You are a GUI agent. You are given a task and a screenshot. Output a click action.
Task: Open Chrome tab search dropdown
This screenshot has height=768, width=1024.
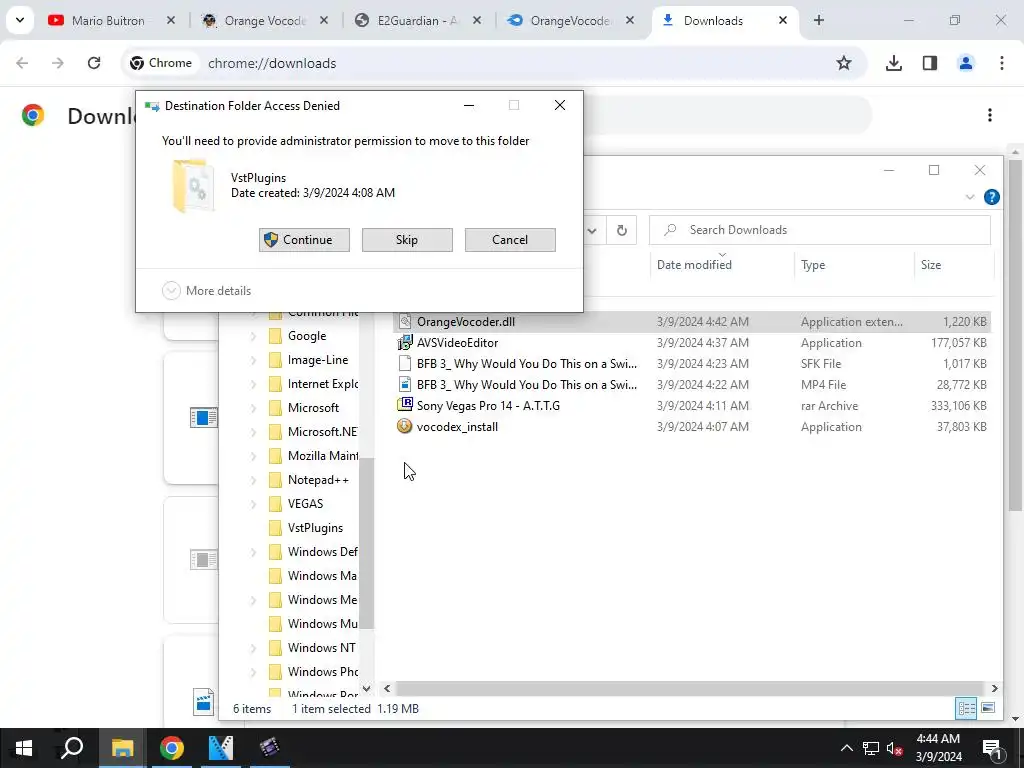(x=20, y=20)
